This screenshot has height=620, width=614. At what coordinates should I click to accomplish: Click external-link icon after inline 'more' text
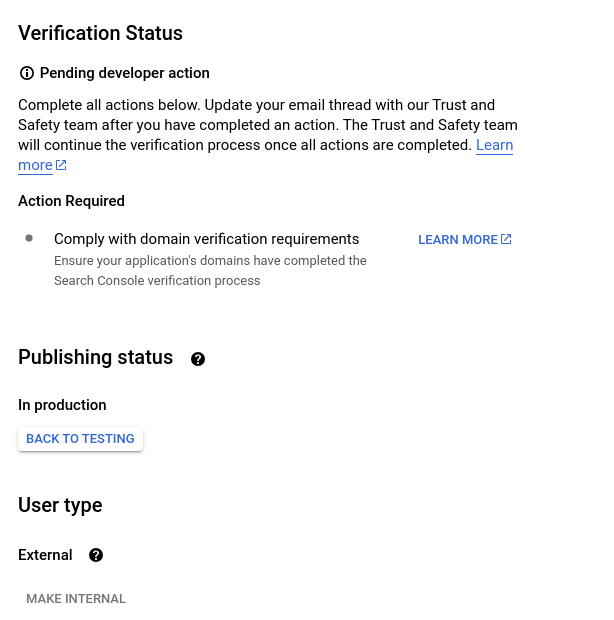(x=62, y=165)
